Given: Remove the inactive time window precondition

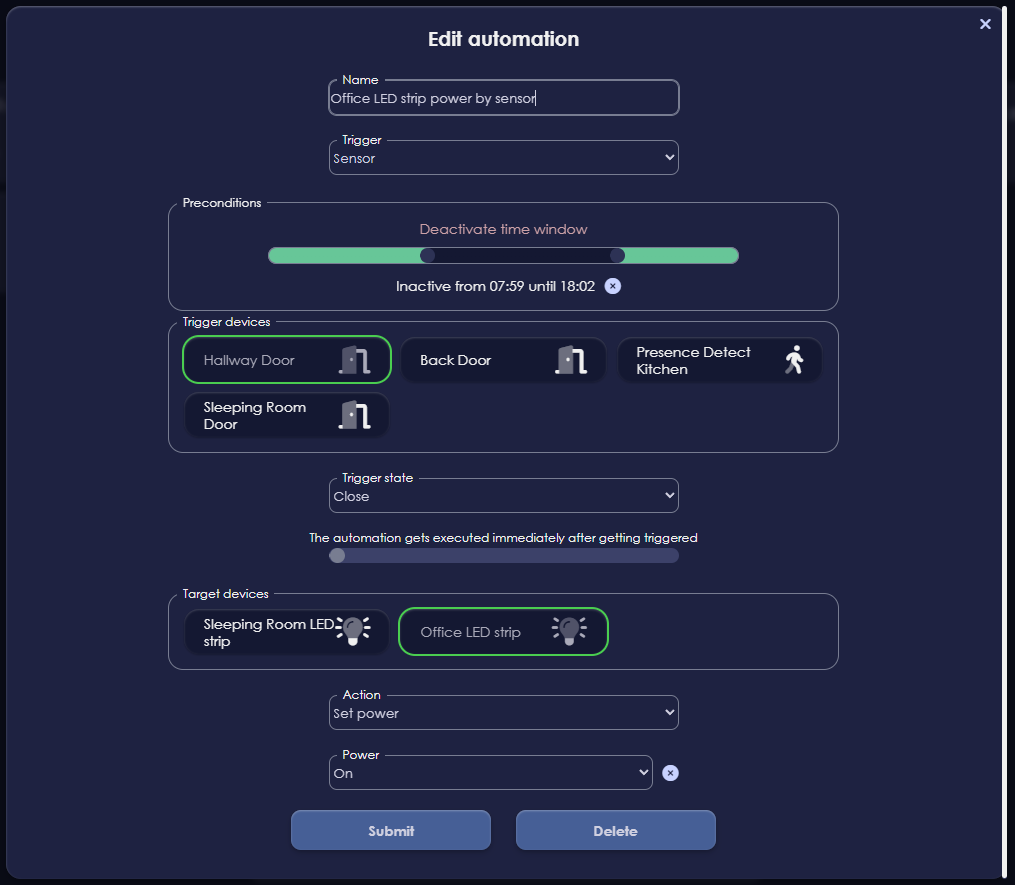Looking at the screenshot, I should click(612, 286).
